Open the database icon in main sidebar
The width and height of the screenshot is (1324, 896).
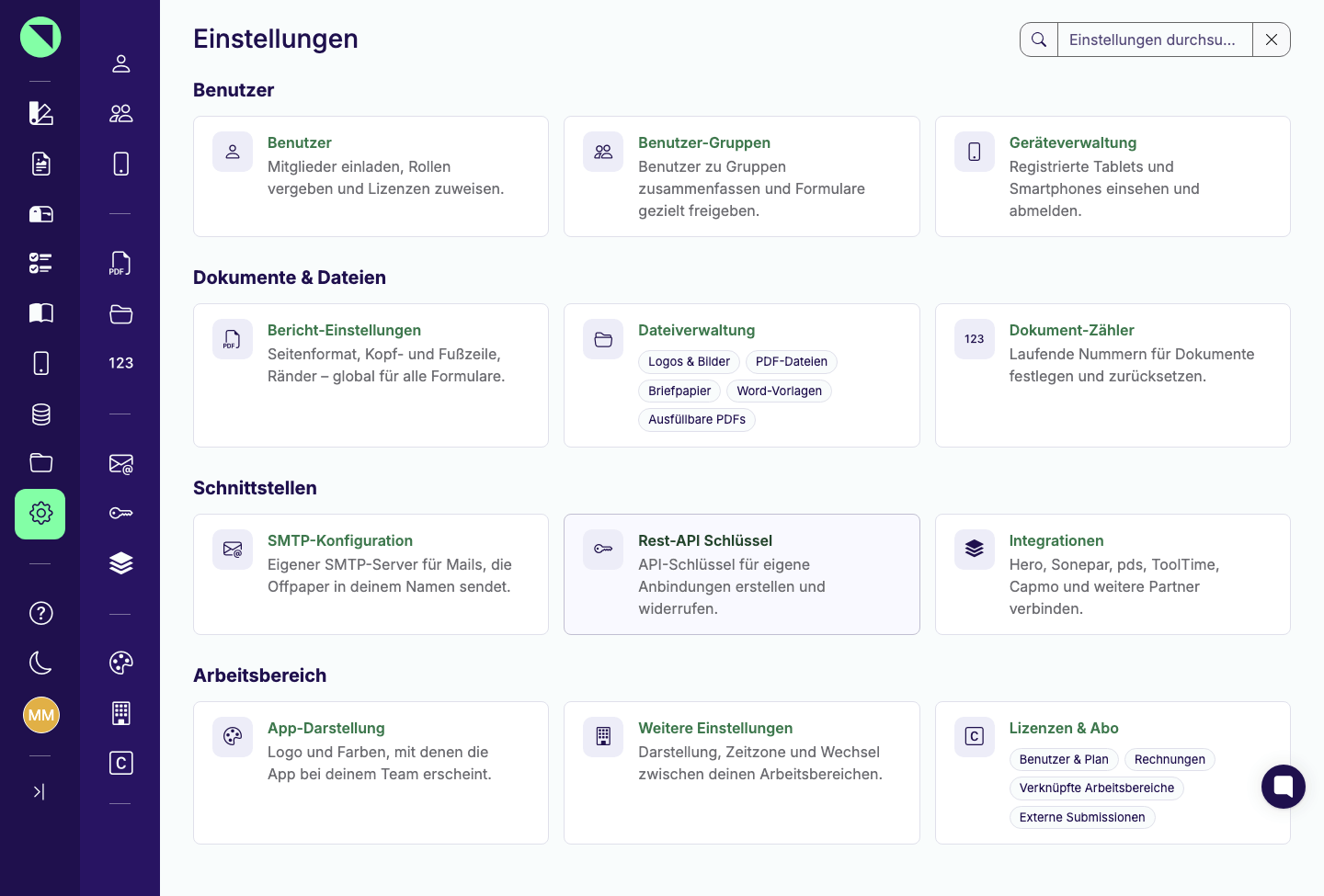pyautogui.click(x=40, y=414)
